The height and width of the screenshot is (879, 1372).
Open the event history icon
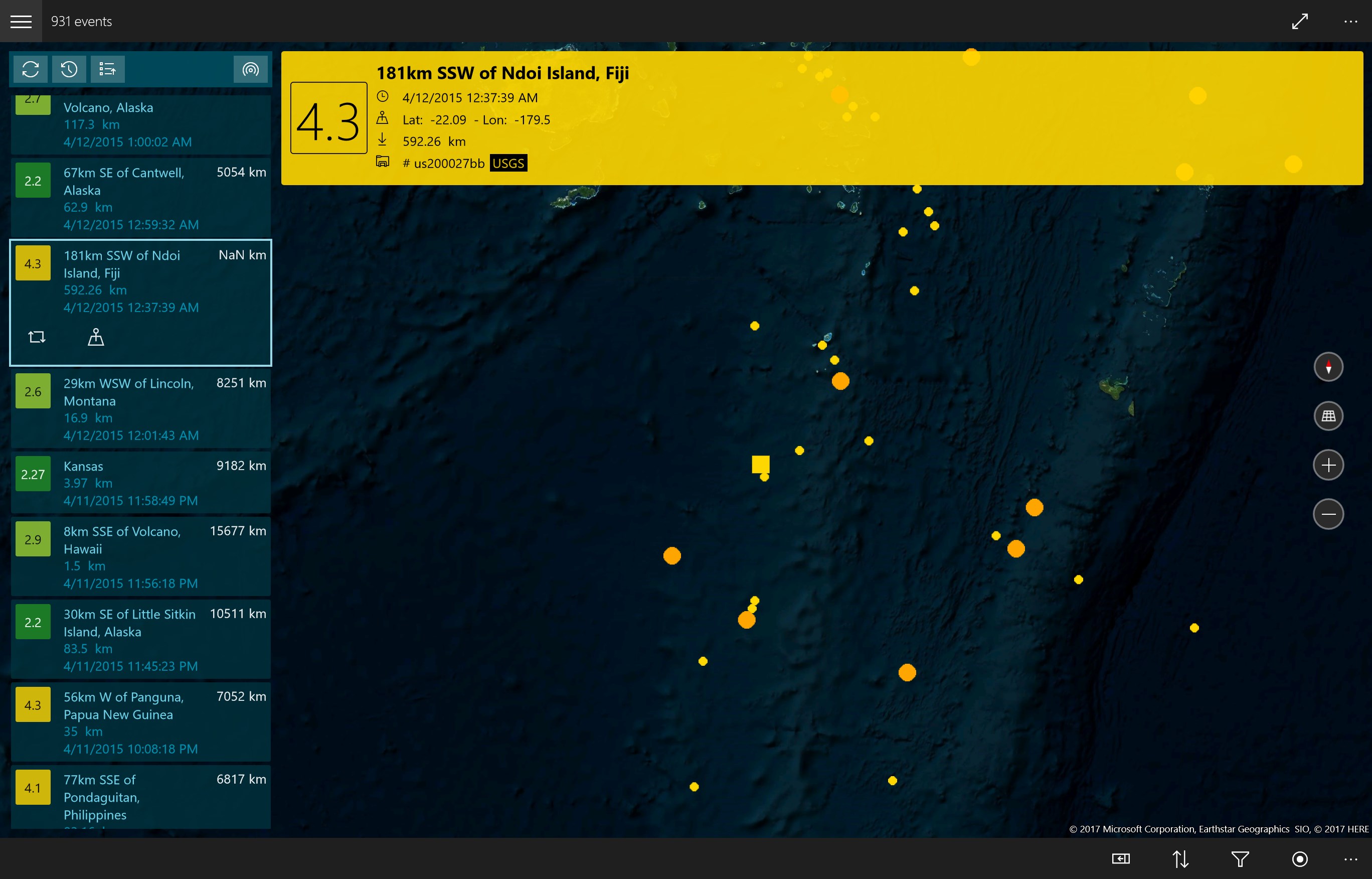point(69,69)
